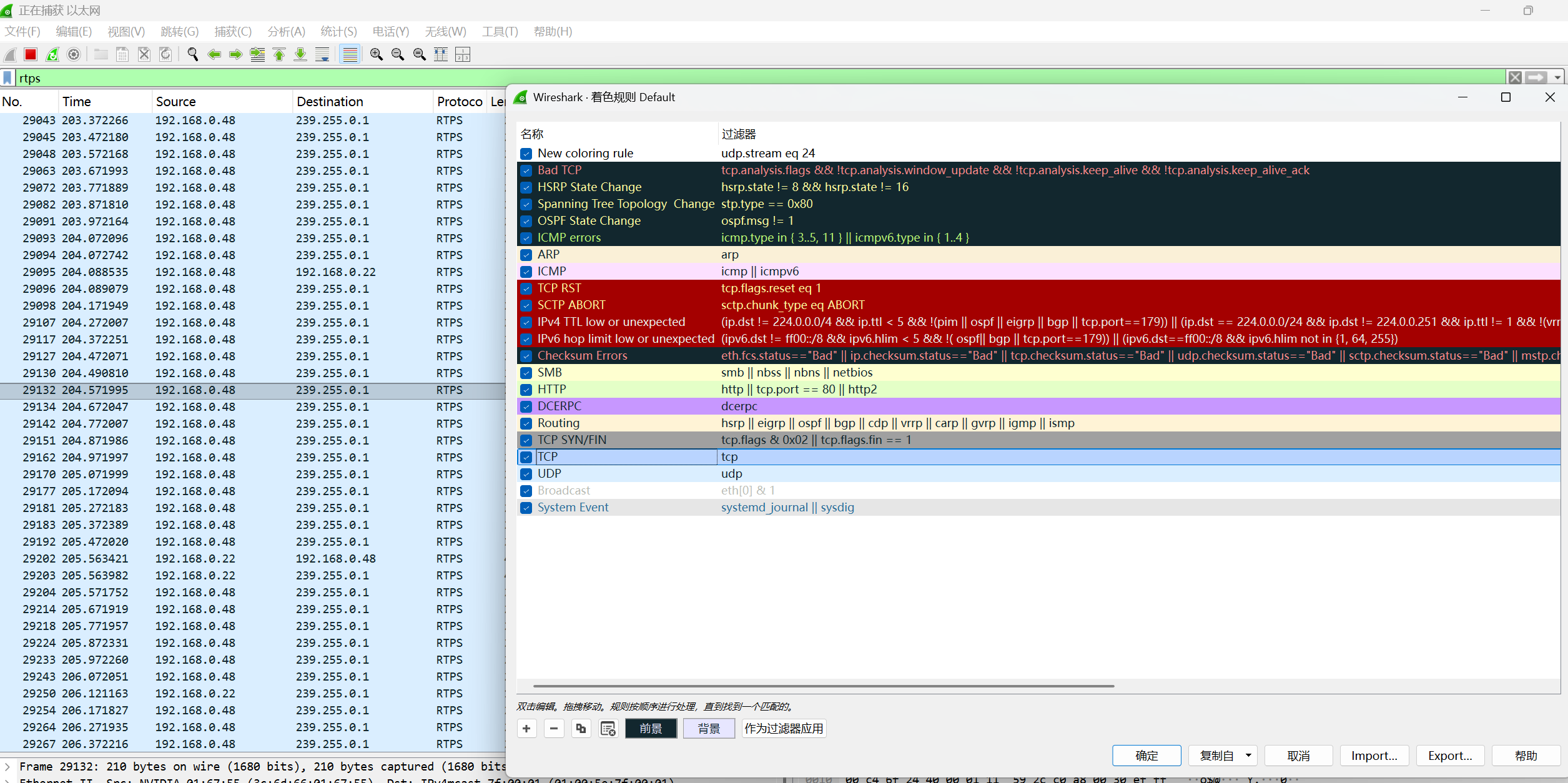Open the 统计(S) menu
Viewport: 1568px width, 783px height.
[x=338, y=31]
